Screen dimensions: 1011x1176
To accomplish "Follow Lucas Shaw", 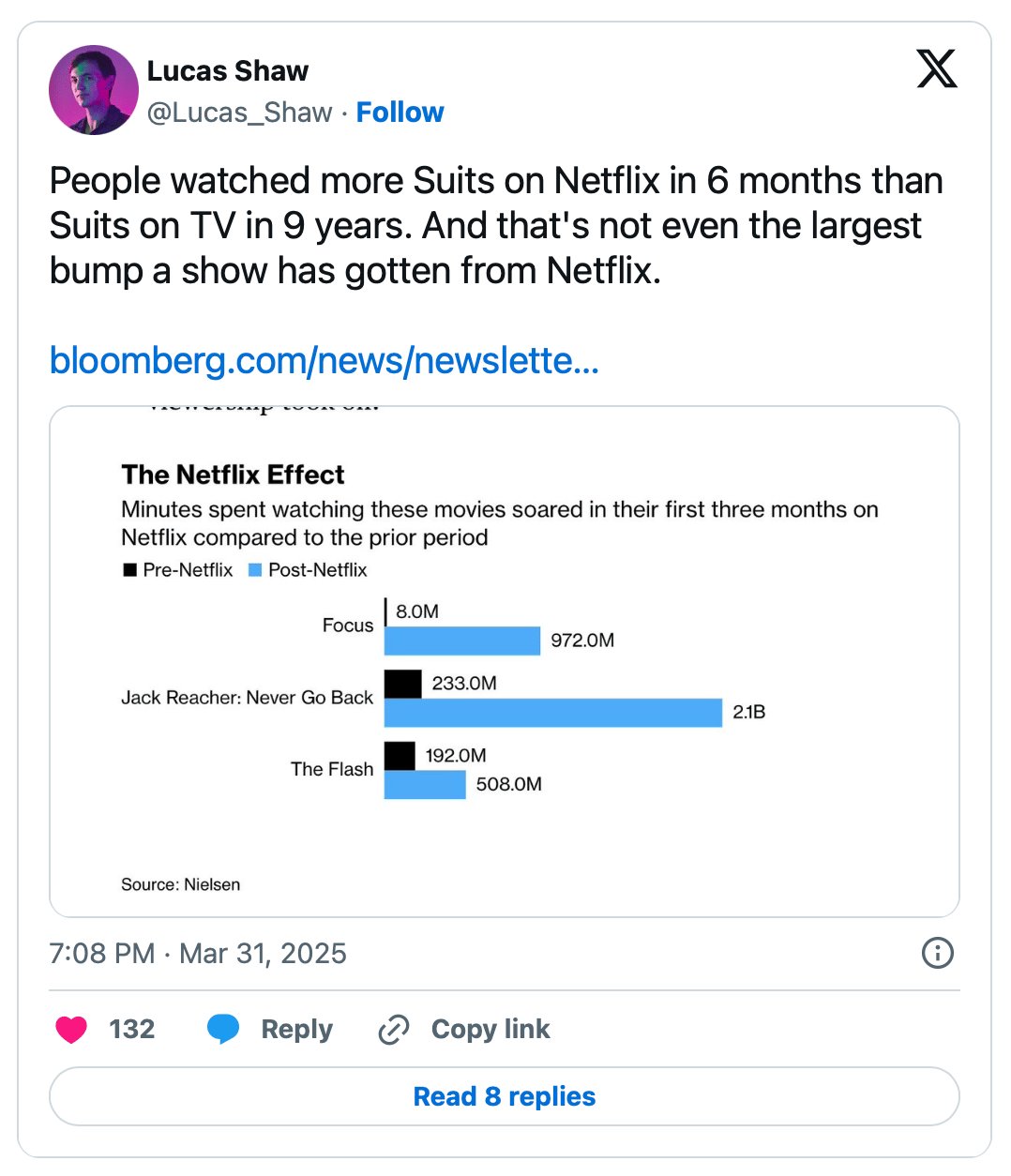I will (x=400, y=113).
